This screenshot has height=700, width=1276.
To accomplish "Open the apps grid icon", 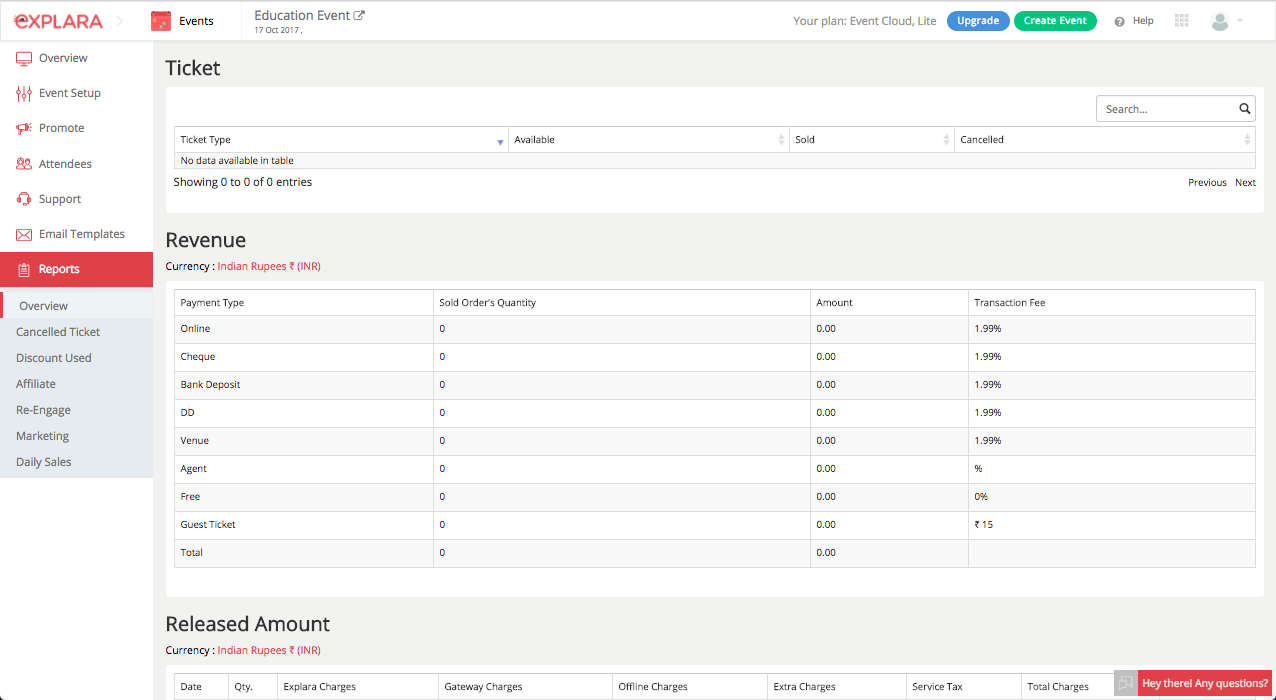I will pyautogui.click(x=1182, y=21).
